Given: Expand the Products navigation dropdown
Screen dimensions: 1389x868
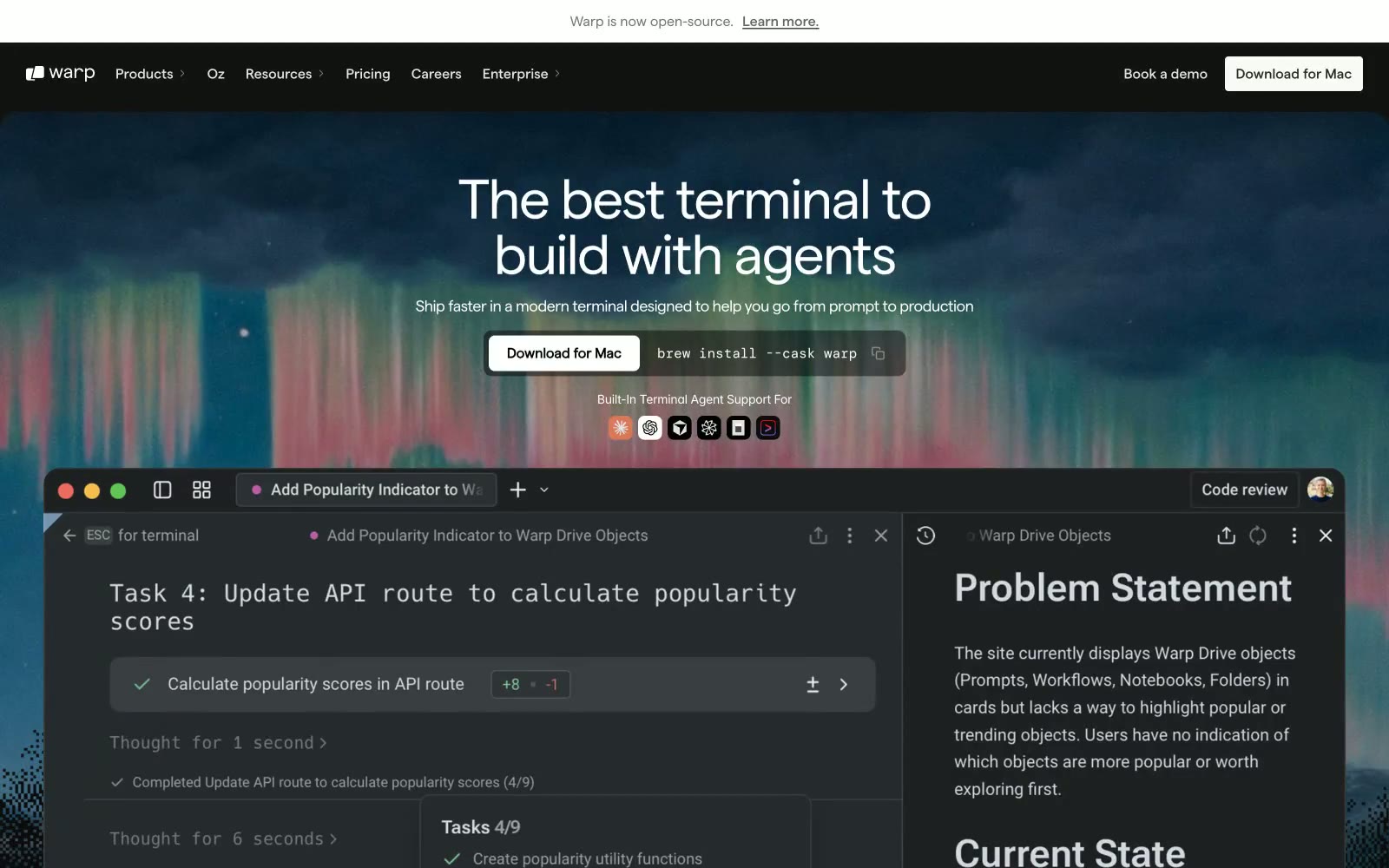Looking at the screenshot, I should [x=150, y=74].
